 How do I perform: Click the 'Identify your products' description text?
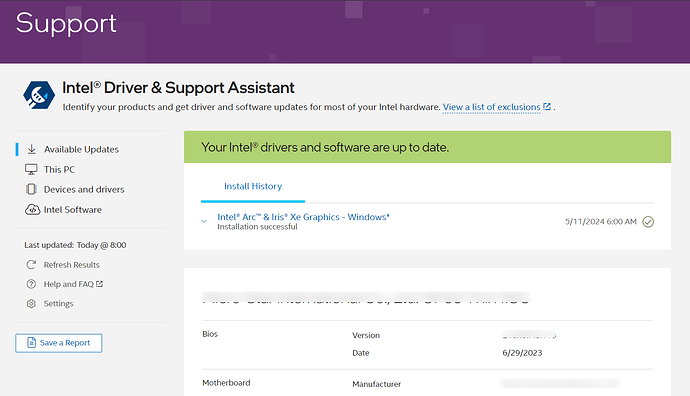click(251, 107)
